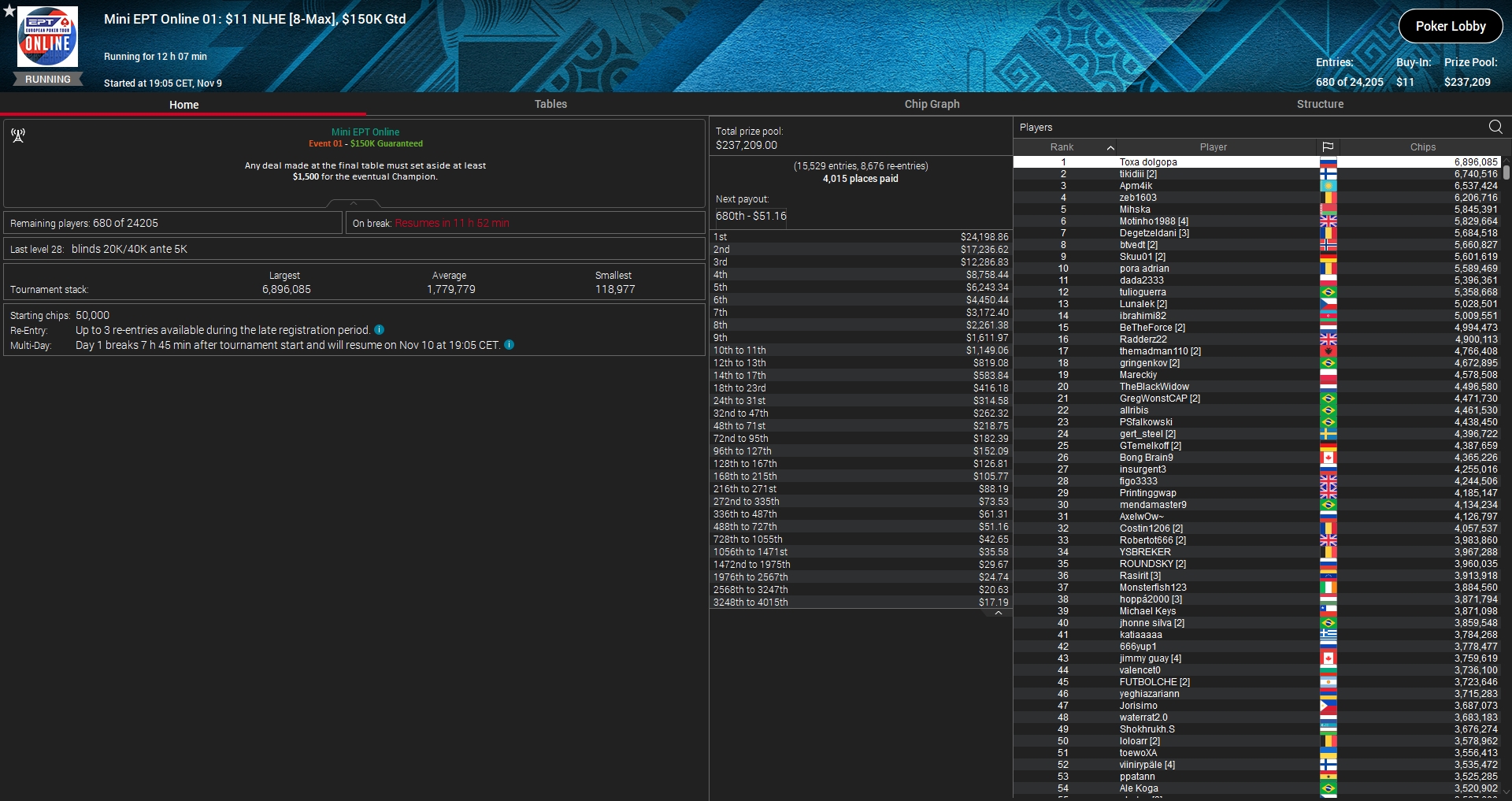1512x801 pixels.
Task: Click flag beside tulioguerra
Action: [x=1329, y=292]
